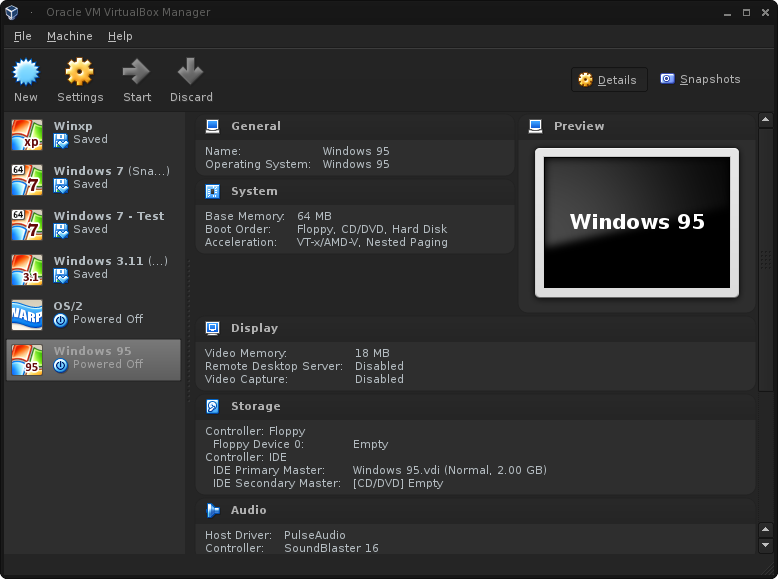
Task: Open the File menu
Action: coord(22,36)
